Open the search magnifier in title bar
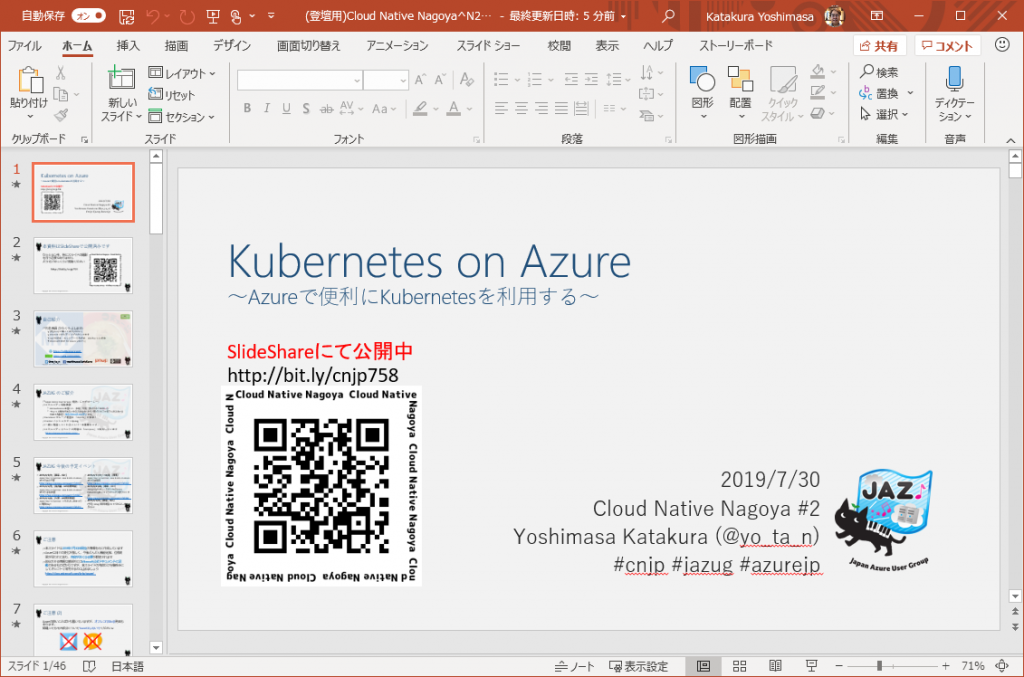This screenshot has height=677, width=1024. point(668,16)
